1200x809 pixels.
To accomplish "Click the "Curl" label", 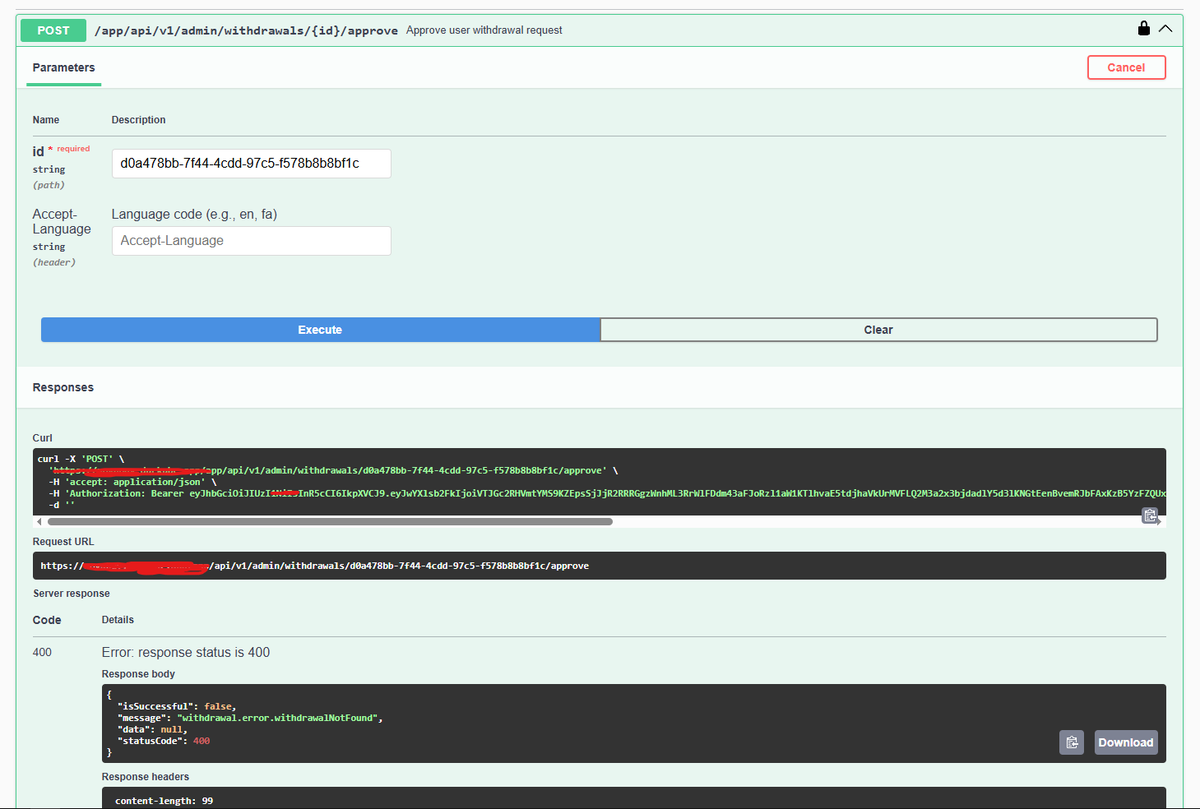I will [x=43, y=438].
